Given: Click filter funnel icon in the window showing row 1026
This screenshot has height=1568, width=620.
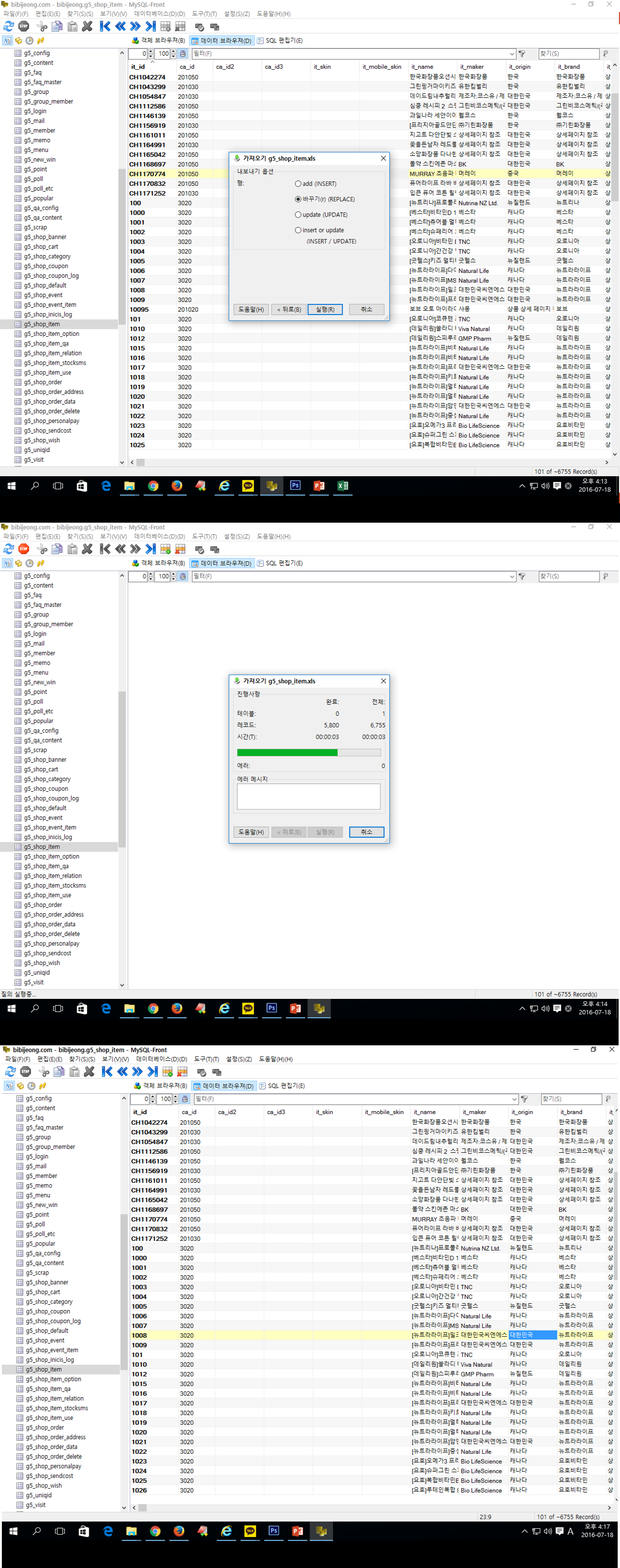Looking at the screenshot, I should click(524, 1099).
